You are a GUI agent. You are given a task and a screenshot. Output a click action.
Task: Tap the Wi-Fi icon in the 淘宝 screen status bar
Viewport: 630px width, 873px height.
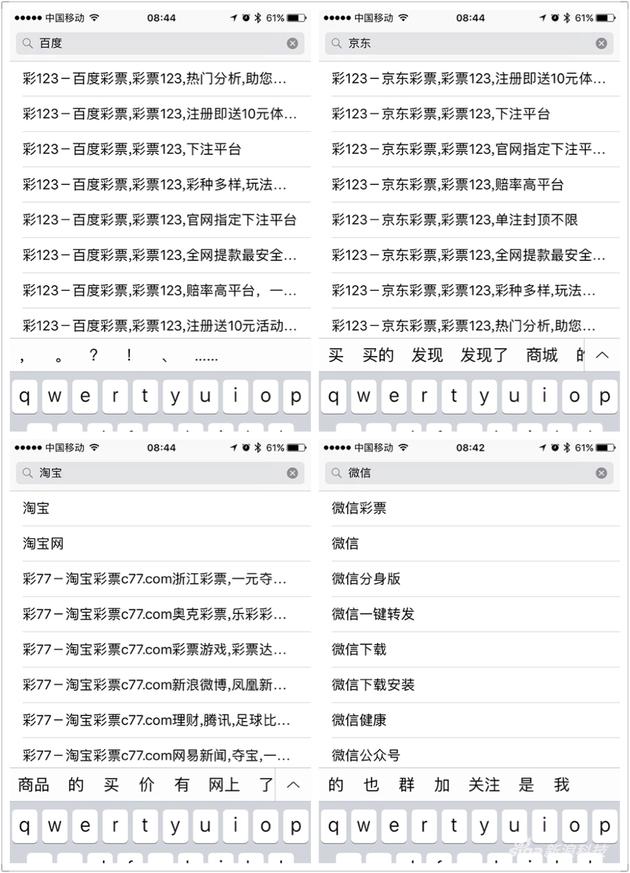click(94, 447)
